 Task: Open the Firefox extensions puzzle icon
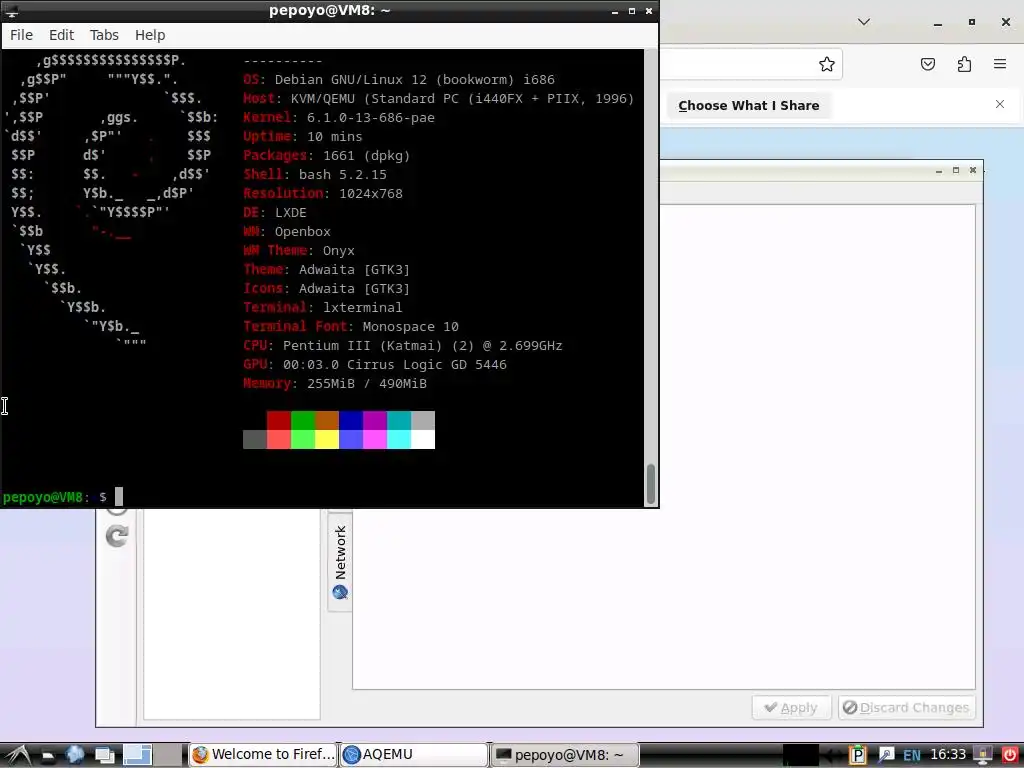(964, 64)
